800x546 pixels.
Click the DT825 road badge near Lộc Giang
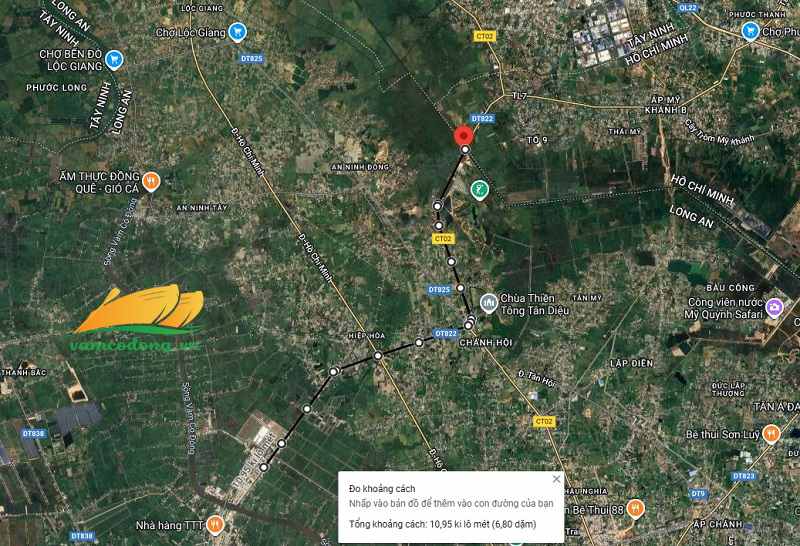[252, 58]
